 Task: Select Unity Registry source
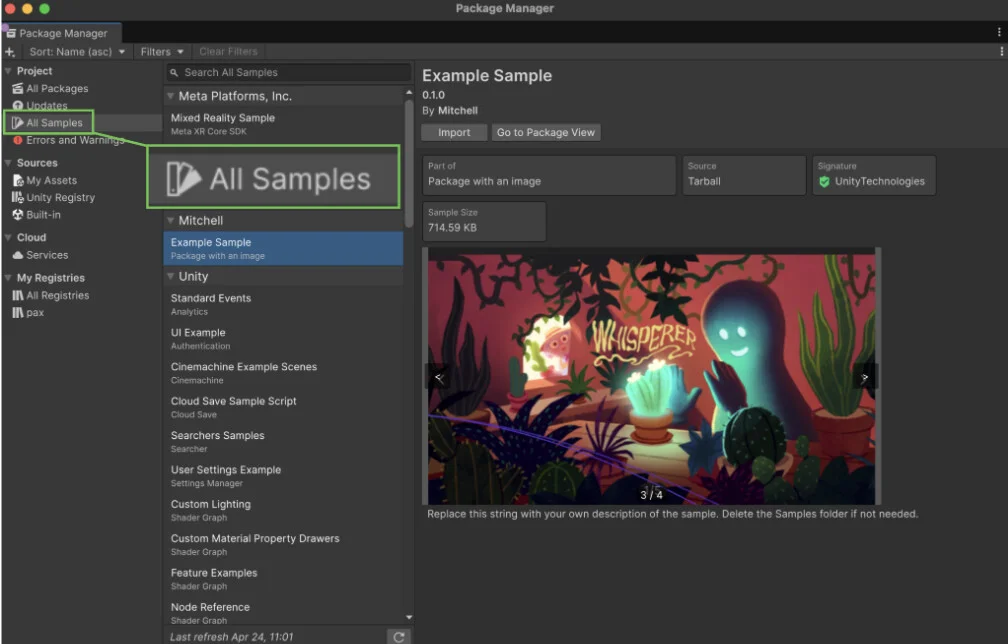[60, 197]
